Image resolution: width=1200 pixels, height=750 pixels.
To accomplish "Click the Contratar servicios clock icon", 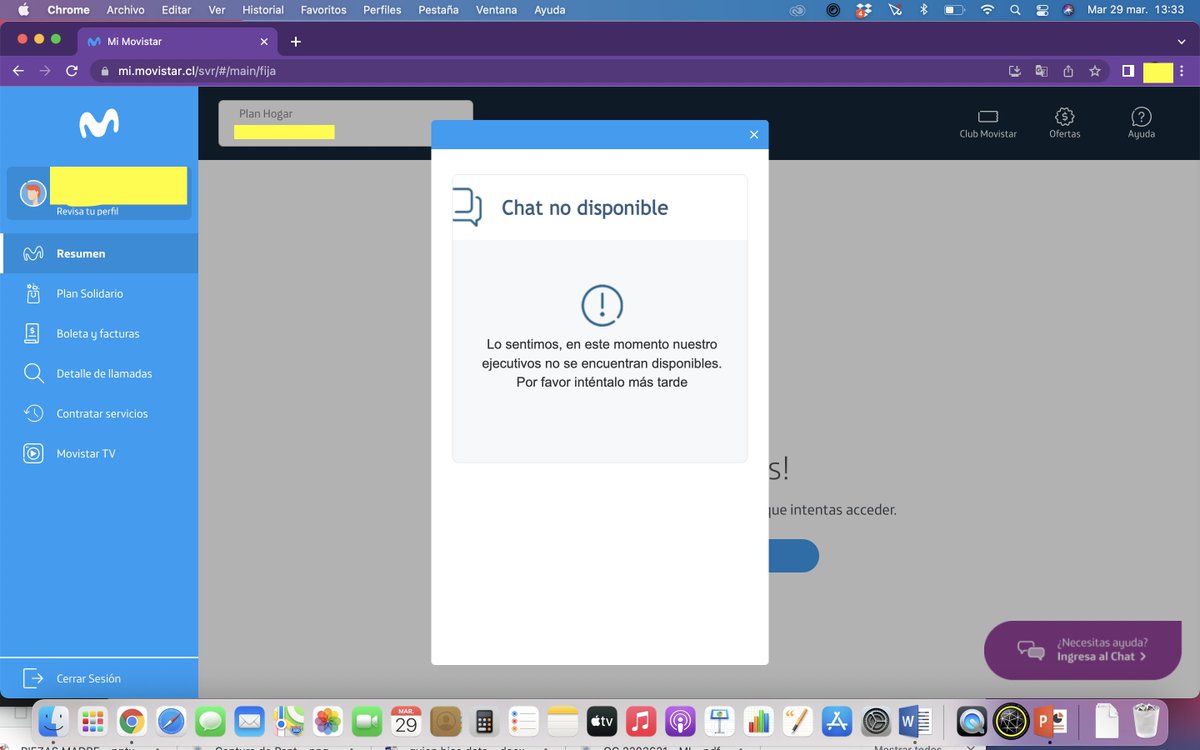I will 33,414.
